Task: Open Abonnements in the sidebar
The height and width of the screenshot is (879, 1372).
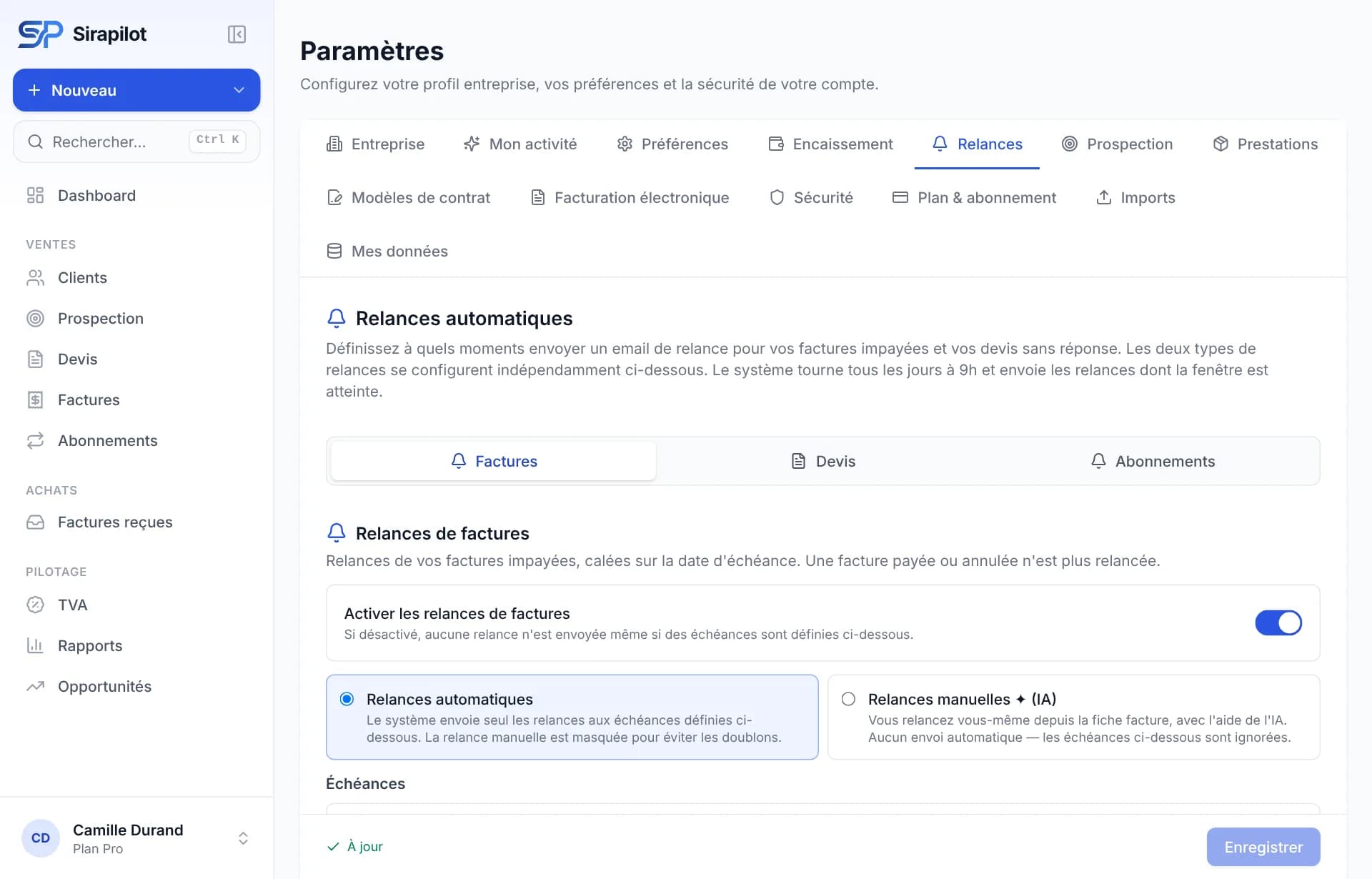Action: pyautogui.click(x=136, y=441)
